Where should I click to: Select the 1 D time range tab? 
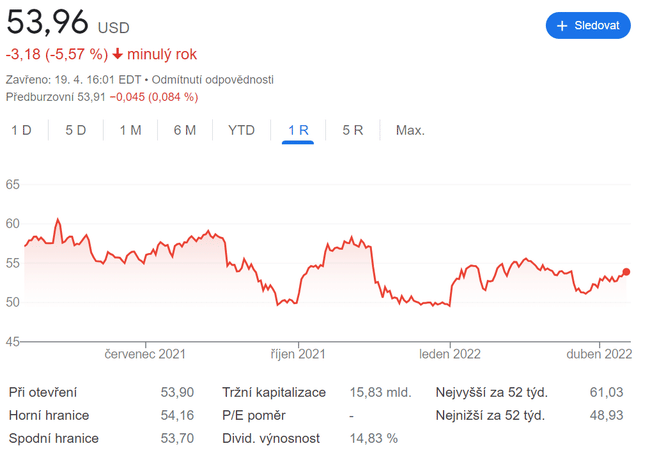click(x=21, y=130)
